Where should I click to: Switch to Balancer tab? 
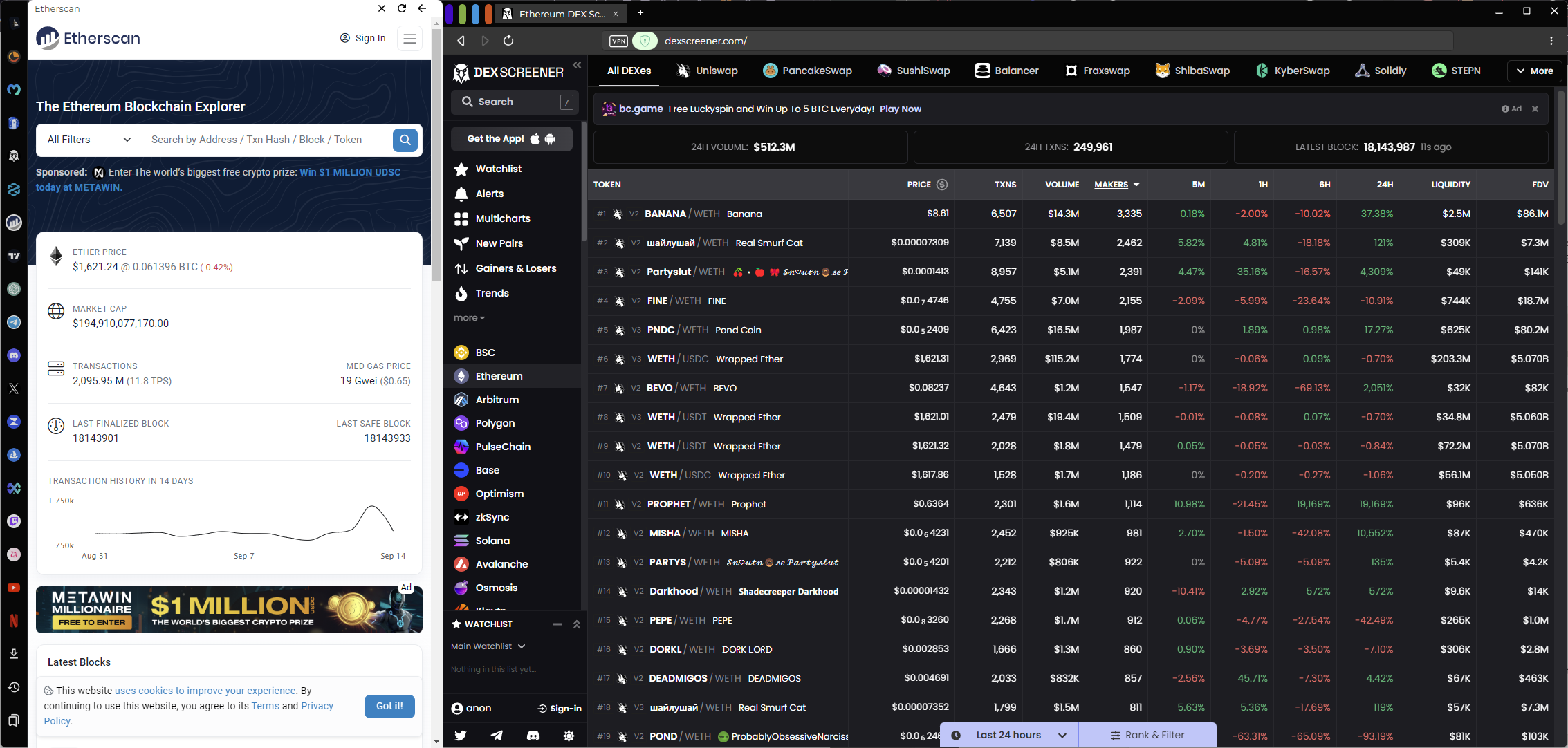coord(1007,71)
